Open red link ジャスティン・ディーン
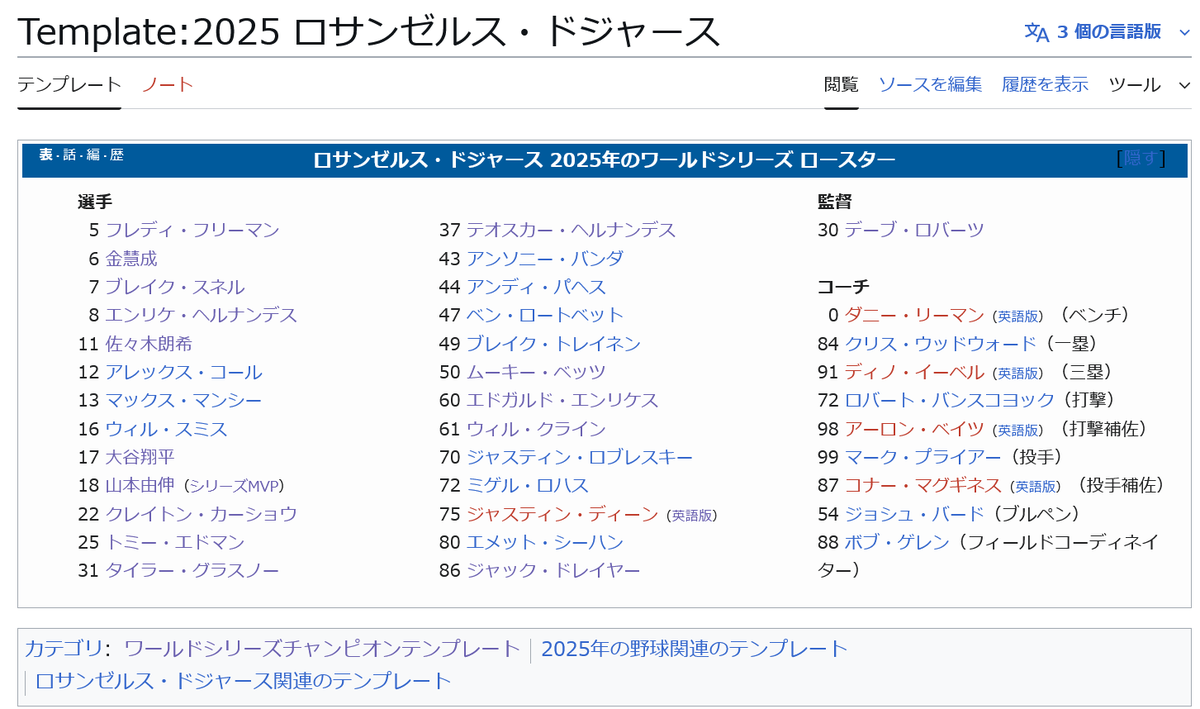The image size is (1200, 709). (562, 514)
